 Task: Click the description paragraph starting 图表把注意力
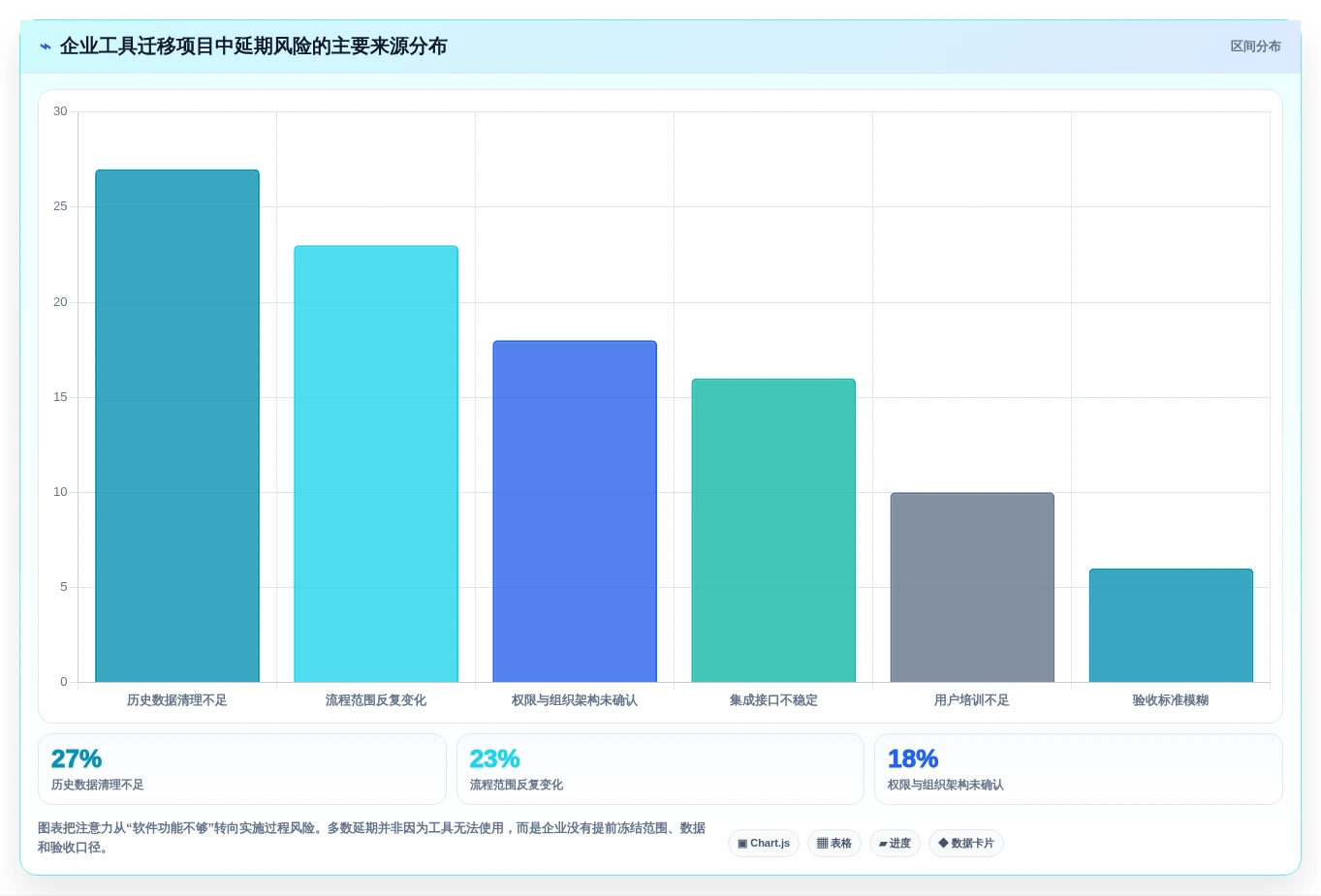pyautogui.click(x=372, y=838)
